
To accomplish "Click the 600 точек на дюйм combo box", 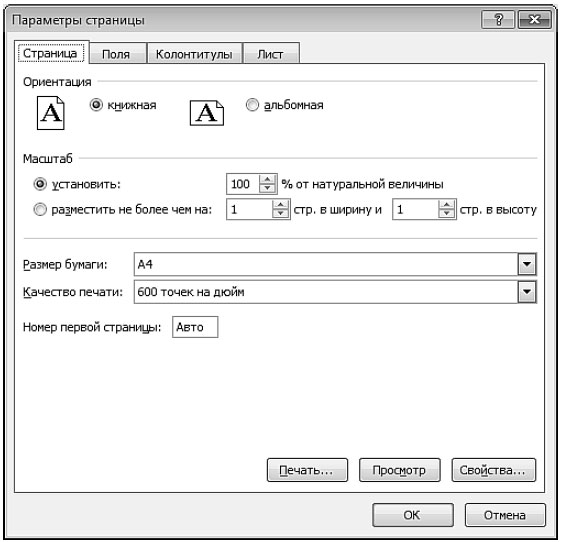I will (335, 292).
